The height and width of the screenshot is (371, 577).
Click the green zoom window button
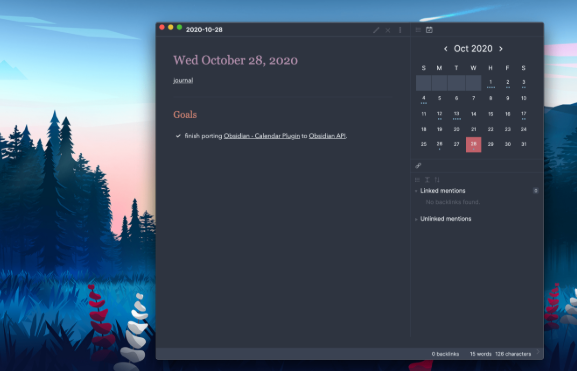(180, 27)
